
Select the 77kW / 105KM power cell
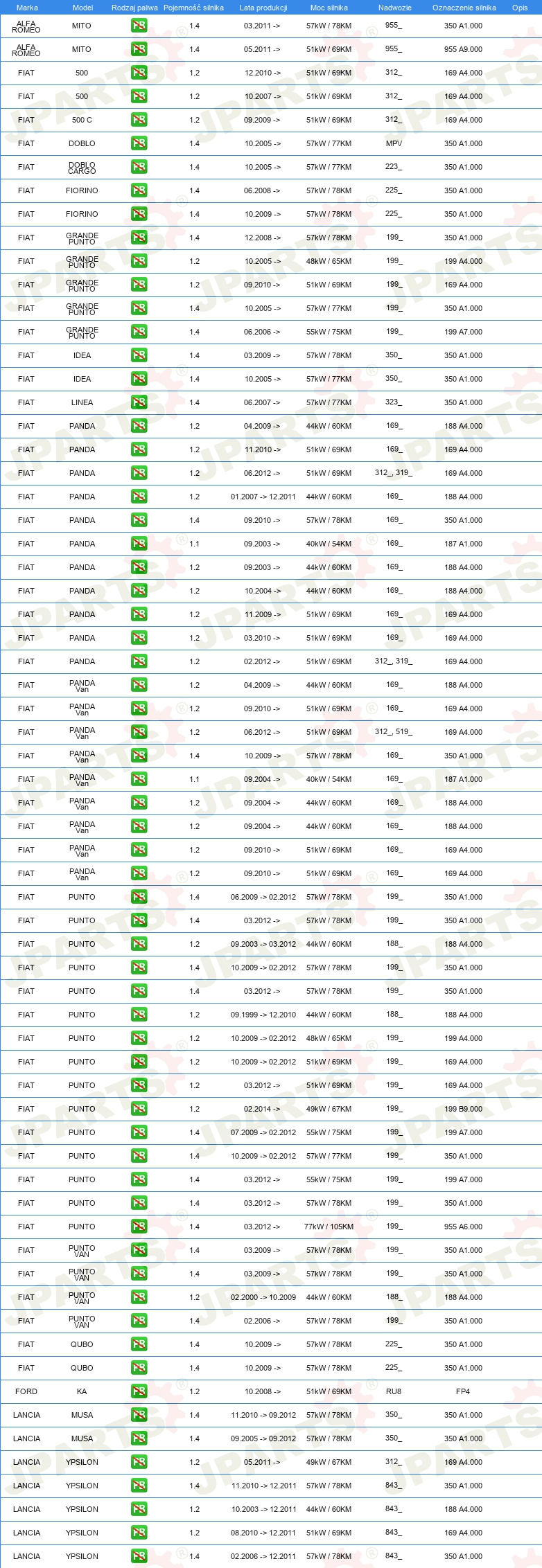329,1227
